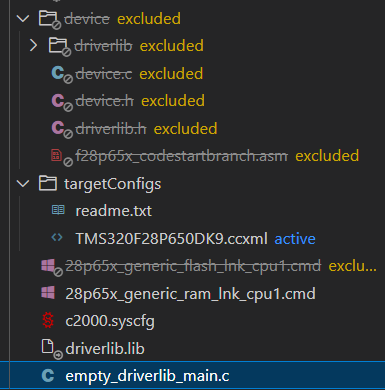Select the device.h file
Image resolution: width=385 pixels, height=390 pixels.
(x=105, y=101)
